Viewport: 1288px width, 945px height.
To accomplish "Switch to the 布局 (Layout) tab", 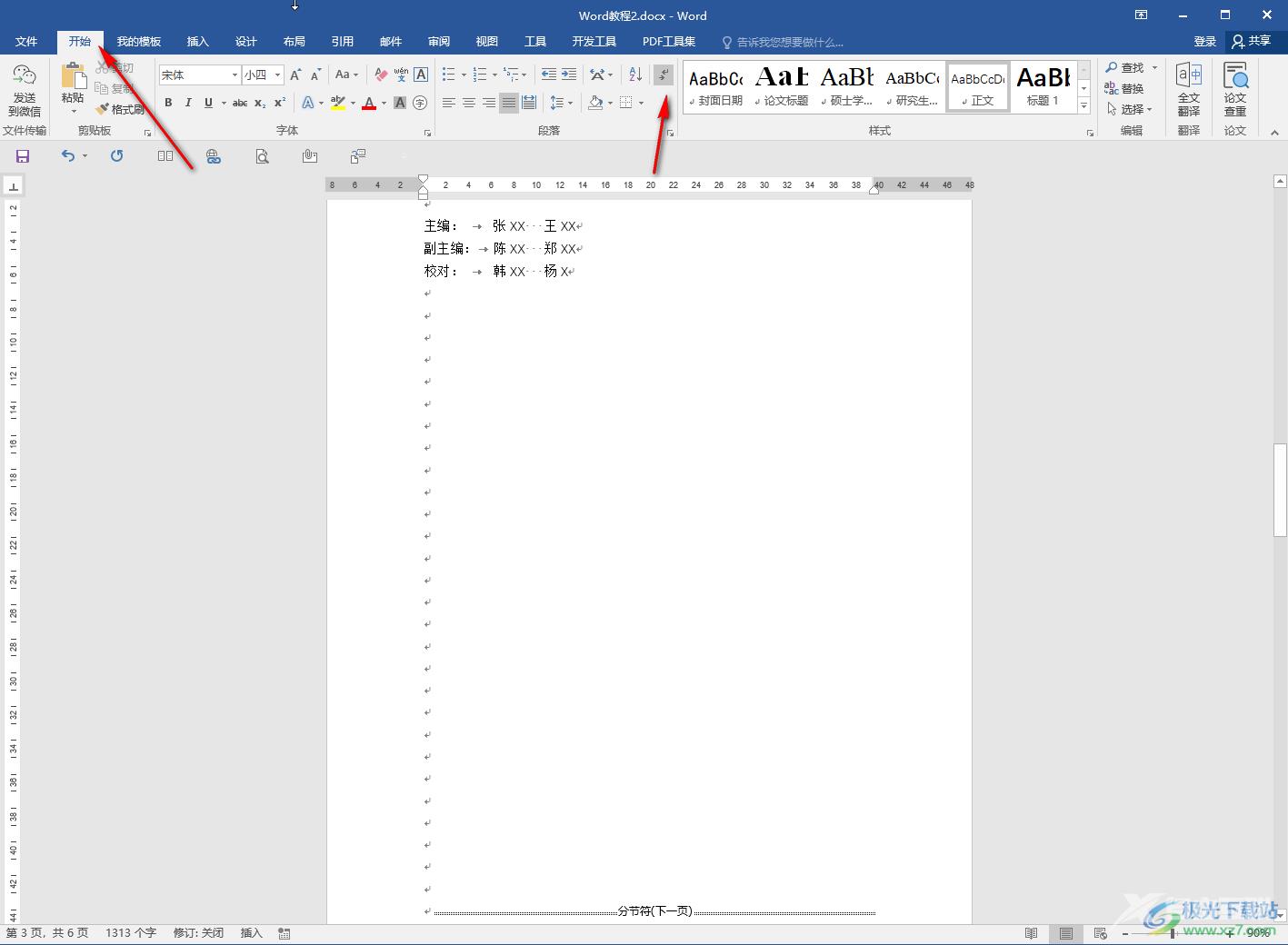I will click(x=294, y=42).
